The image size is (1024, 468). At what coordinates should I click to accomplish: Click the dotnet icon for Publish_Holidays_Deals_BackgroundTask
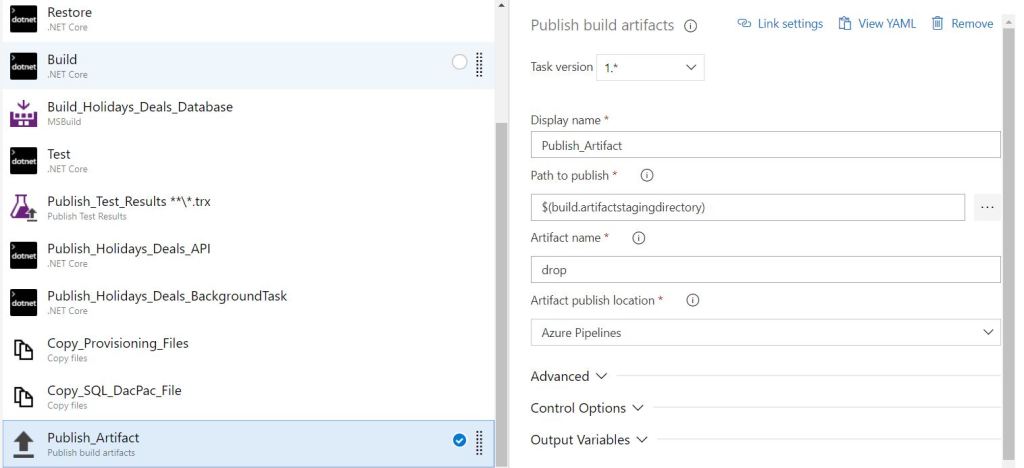24,302
